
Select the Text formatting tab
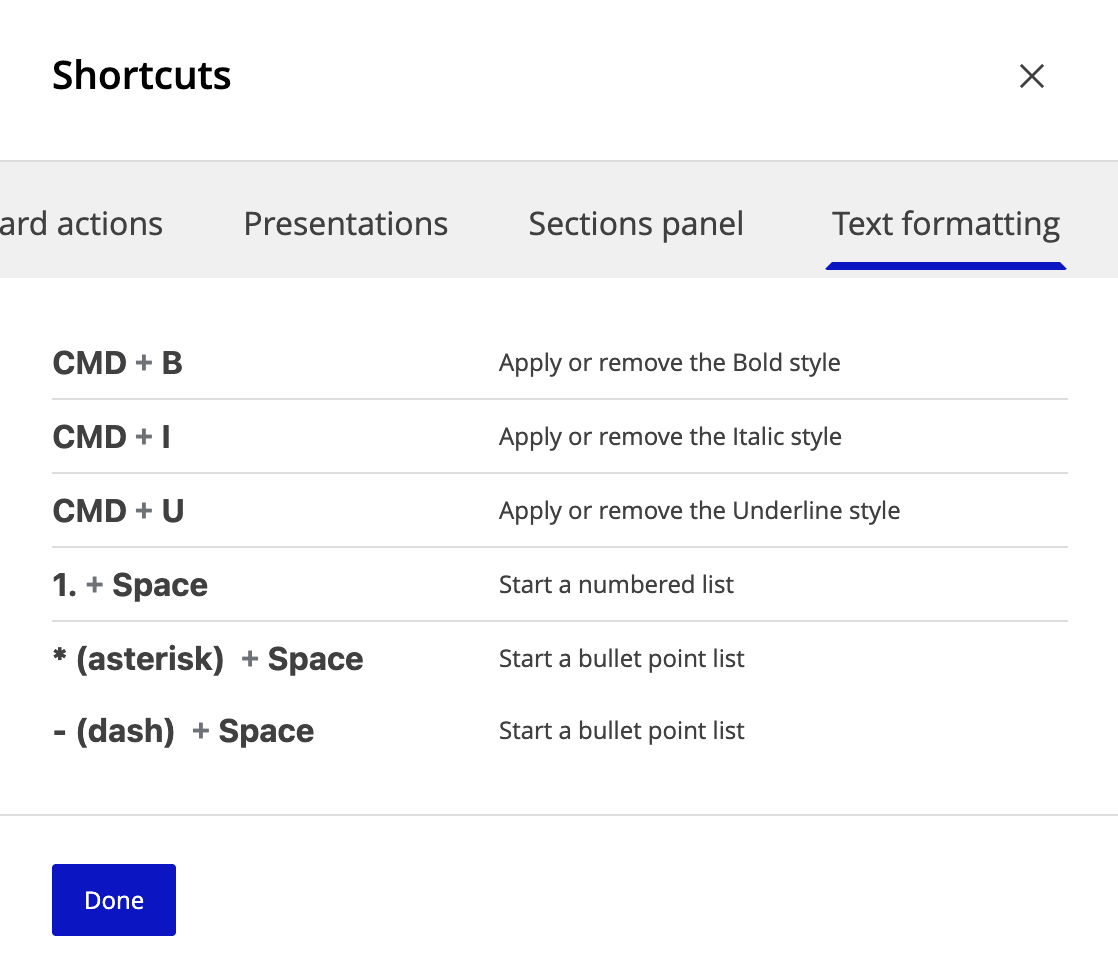pyautogui.click(x=945, y=223)
